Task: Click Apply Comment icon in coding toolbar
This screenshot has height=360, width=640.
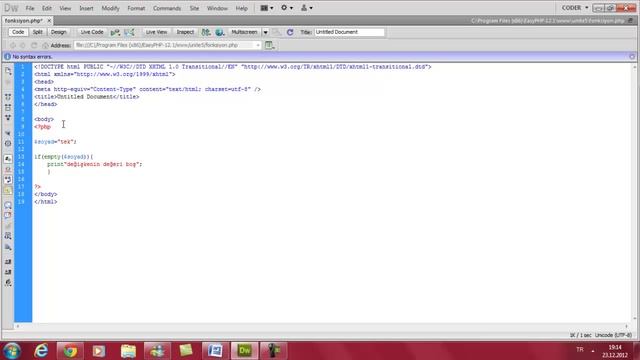Action: [8, 205]
